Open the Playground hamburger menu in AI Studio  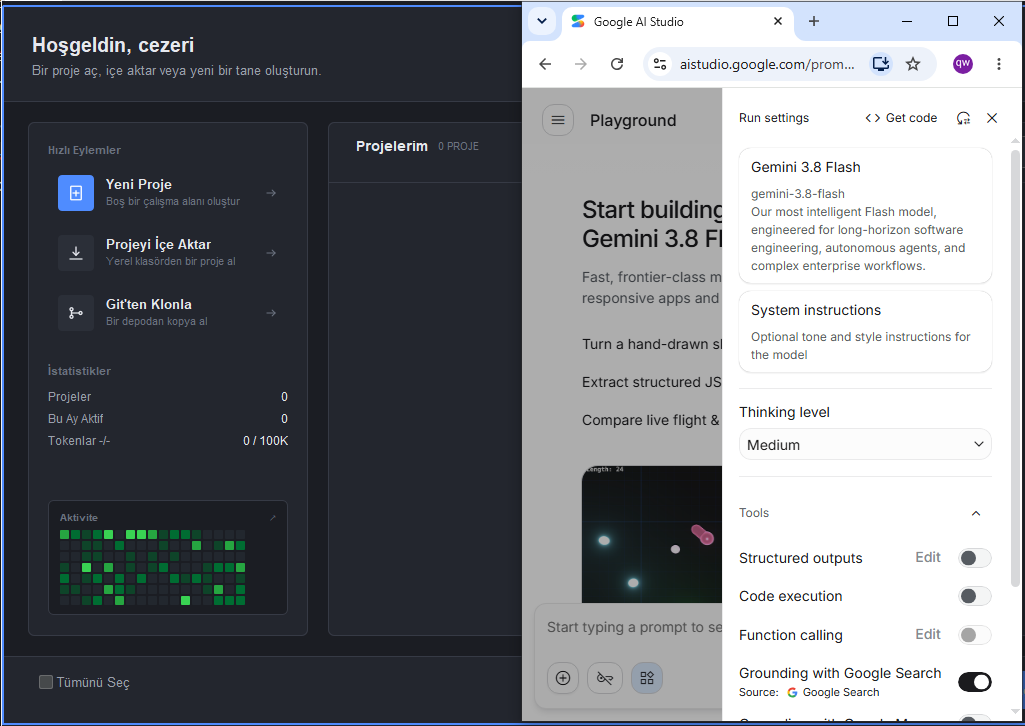(x=558, y=120)
